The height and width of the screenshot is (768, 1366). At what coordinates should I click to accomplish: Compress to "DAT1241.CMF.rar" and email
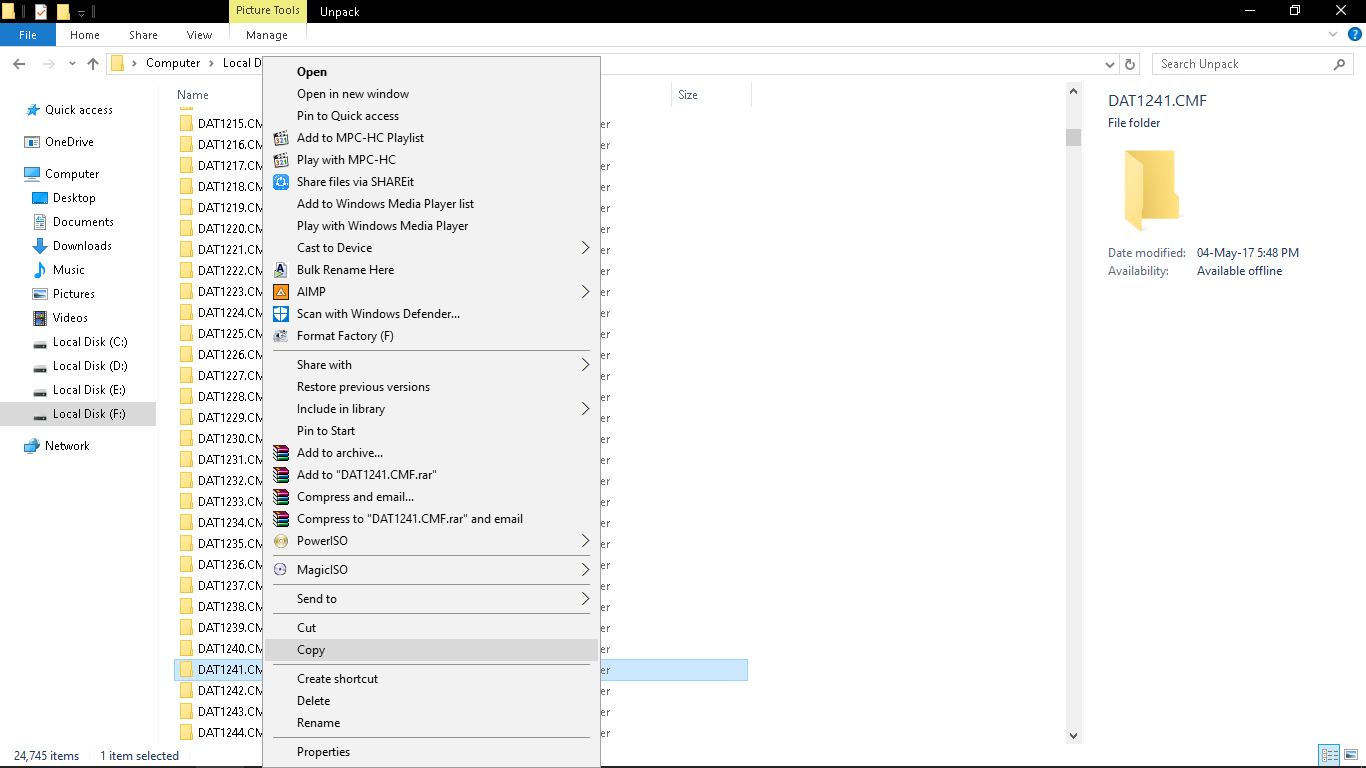pyautogui.click(x=410, y=519)
